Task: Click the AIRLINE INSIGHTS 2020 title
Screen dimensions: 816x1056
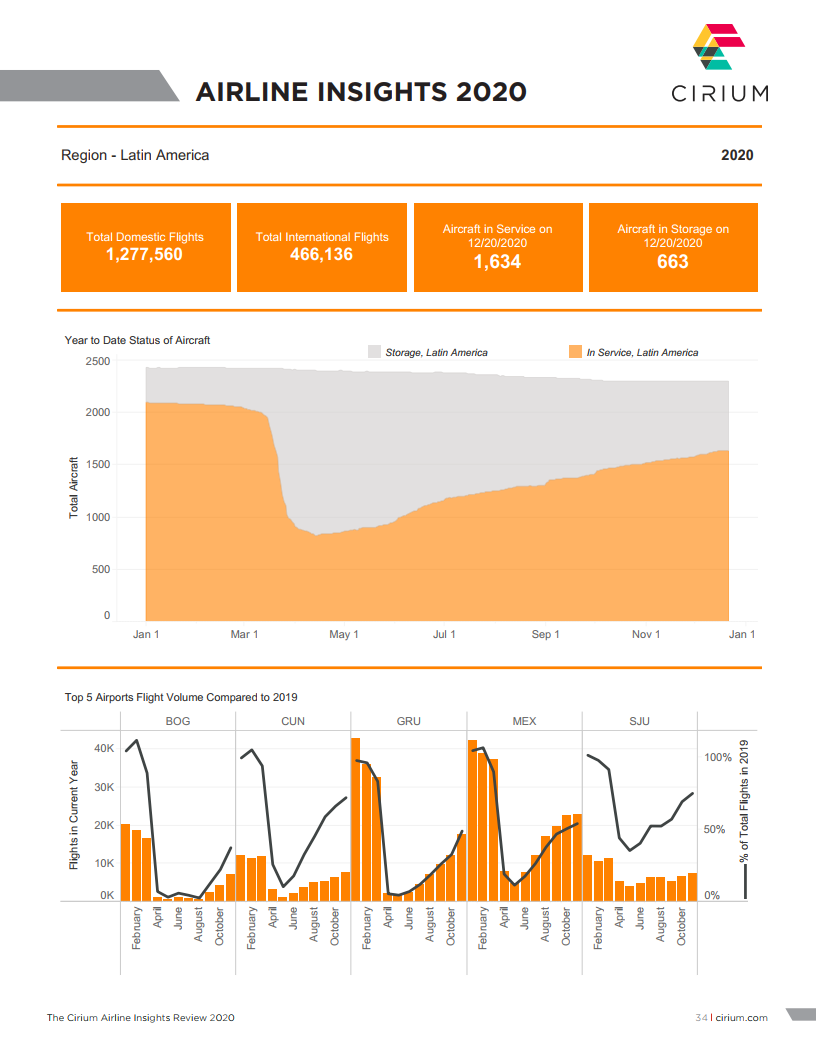Action: [x=361, y=92]
